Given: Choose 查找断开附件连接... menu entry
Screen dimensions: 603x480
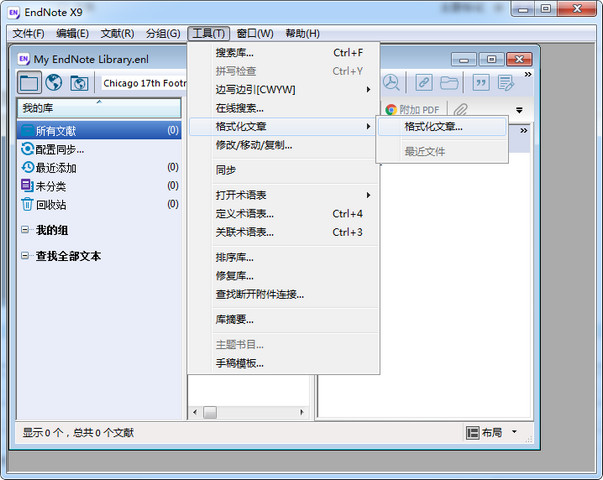Looking at the screenshot, I should coord(283,294).
